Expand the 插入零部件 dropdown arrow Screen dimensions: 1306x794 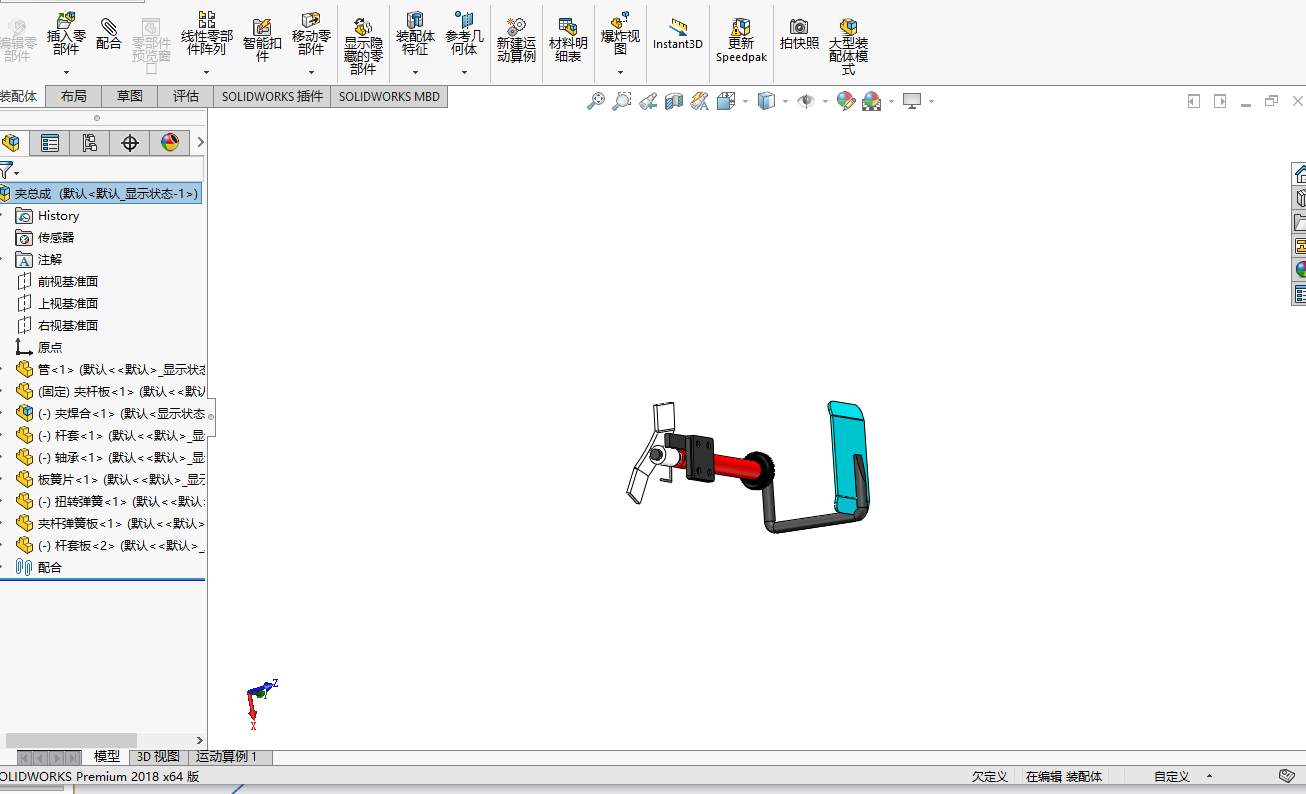(66, 72)
